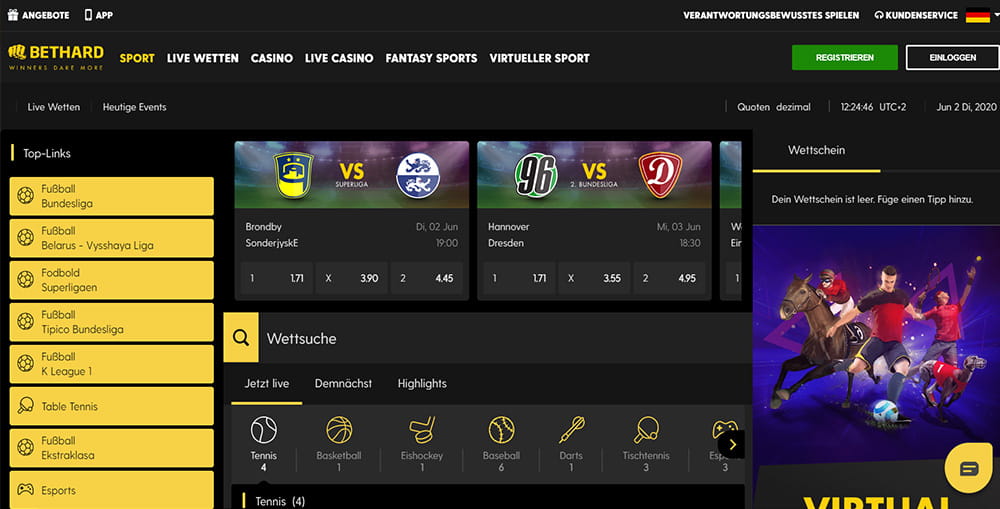Screen dimensions: 1000x509
Task: Switch to the Demnächst tab
Action: (343, 384)
